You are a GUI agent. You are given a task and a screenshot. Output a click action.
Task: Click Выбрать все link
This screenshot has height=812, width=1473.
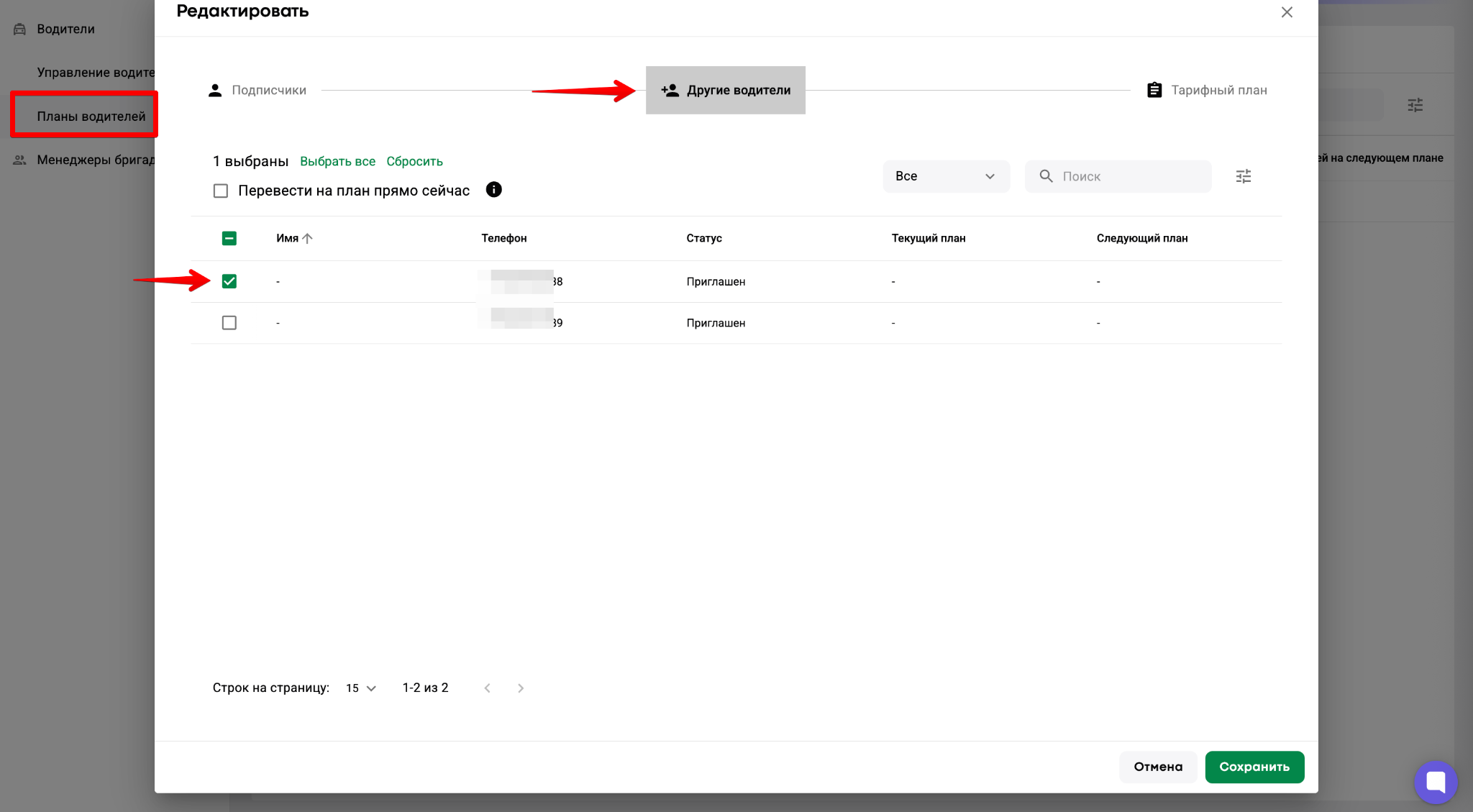click(337, 161)
